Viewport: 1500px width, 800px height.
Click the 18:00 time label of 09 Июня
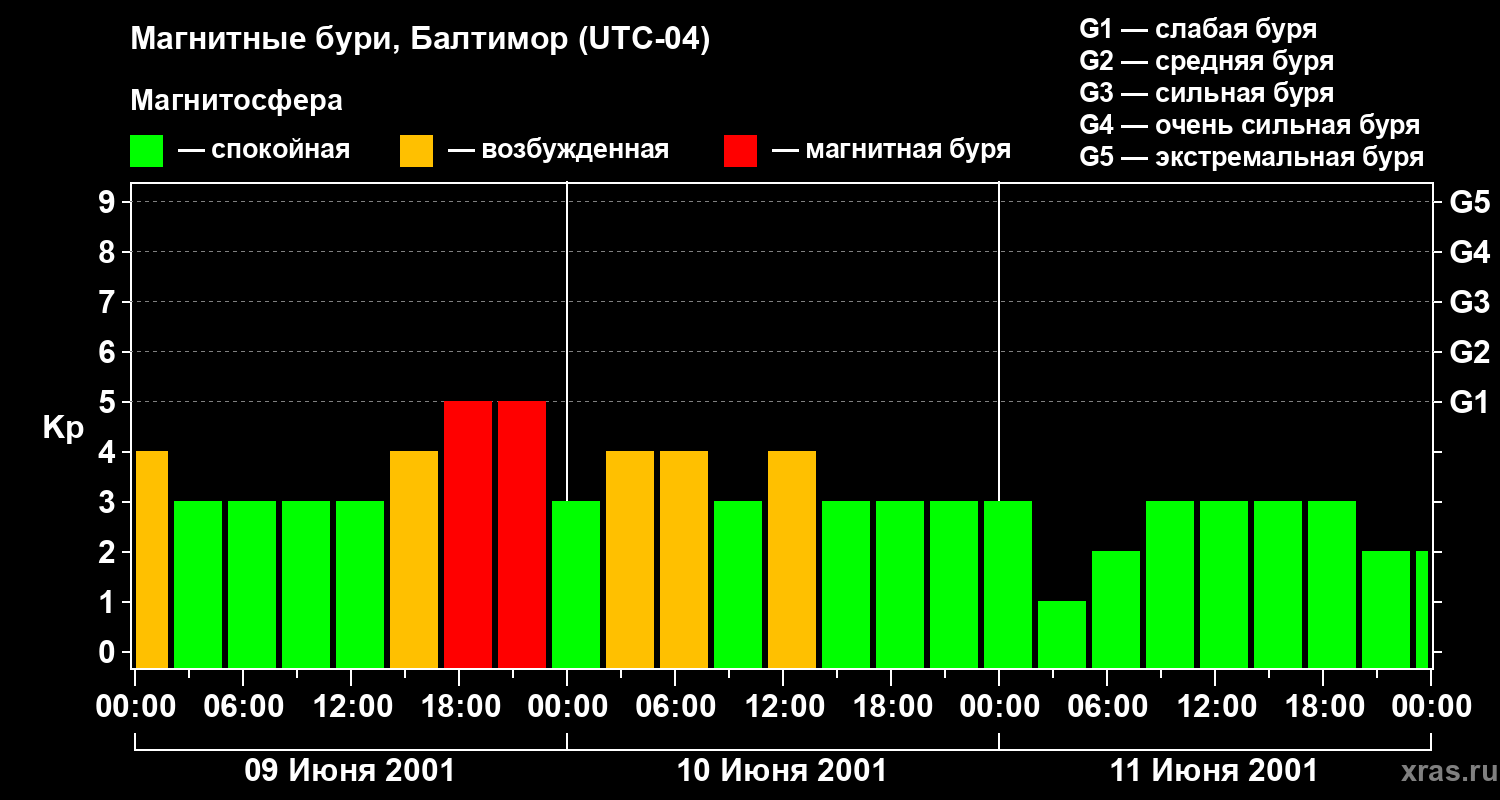click(460, 706)
